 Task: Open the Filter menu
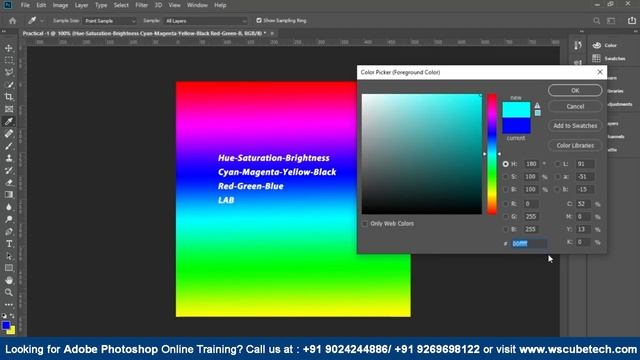[x=141, y=5]
